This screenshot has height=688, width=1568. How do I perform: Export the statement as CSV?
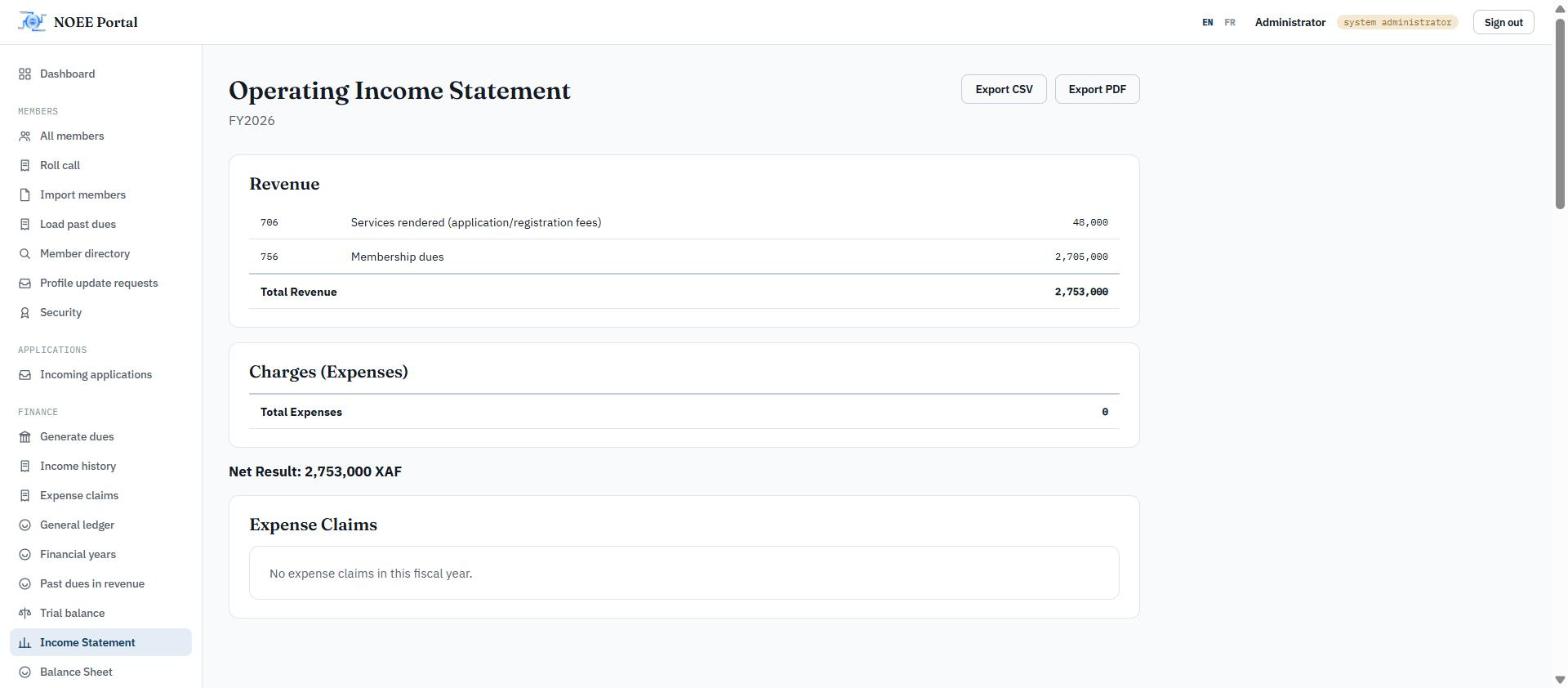click(x=1004, y=89)
